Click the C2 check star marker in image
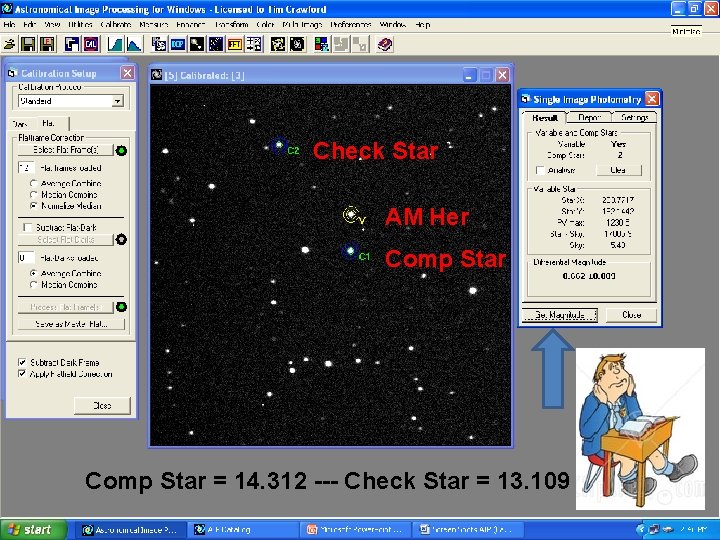The image size is (720, 540). (x=279, y=145)
